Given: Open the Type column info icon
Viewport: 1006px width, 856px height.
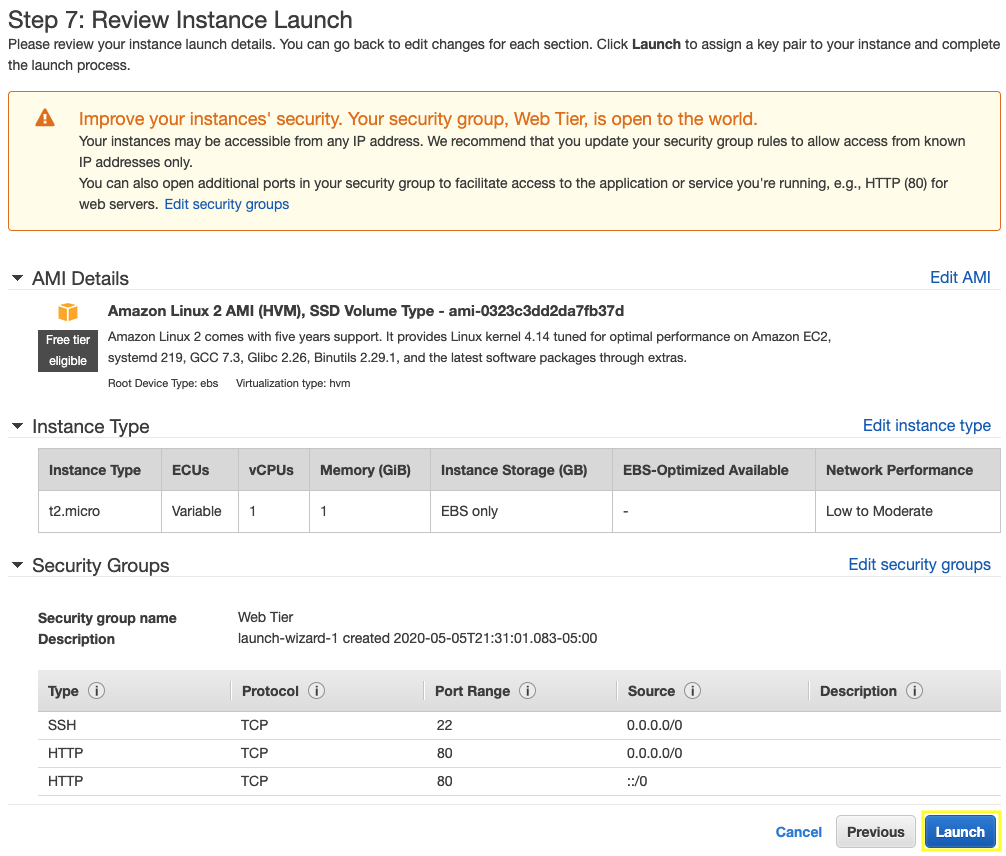Looking at the screenshot, I should [96, 690].
